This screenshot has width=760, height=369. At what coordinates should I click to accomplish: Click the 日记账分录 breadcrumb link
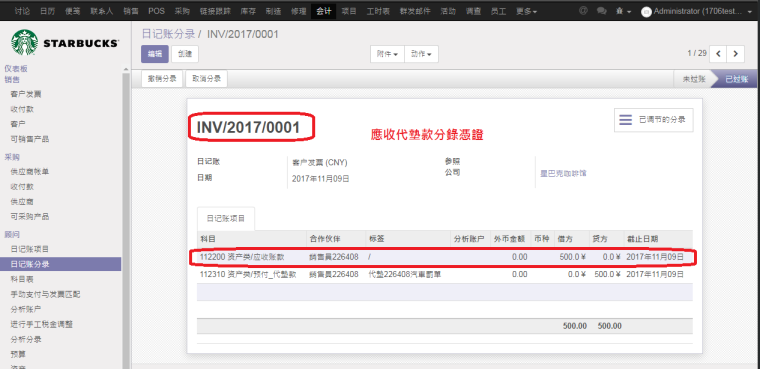tap(168, 34)
